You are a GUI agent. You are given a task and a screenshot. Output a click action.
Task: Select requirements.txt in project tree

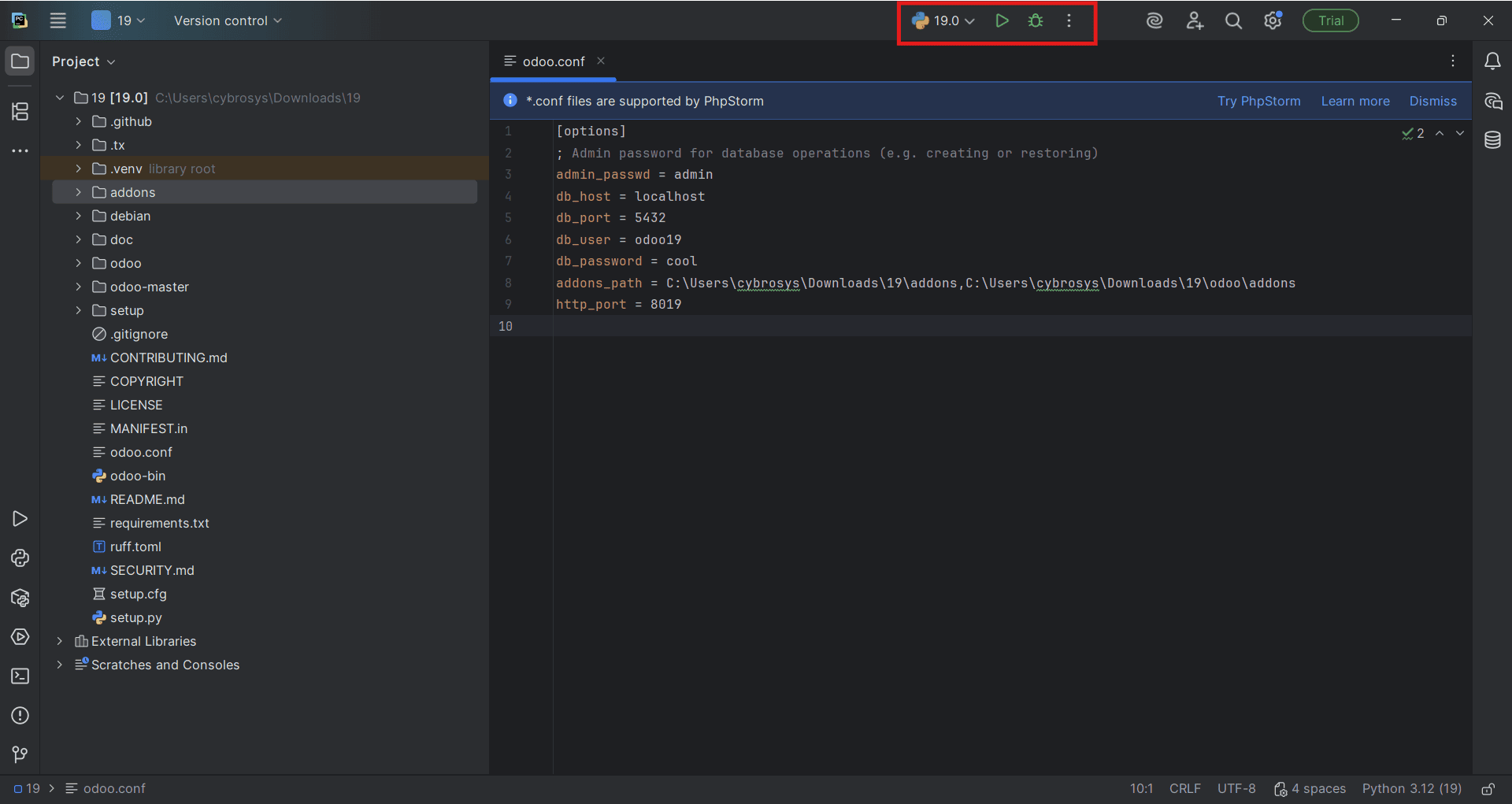coord(160,523)
